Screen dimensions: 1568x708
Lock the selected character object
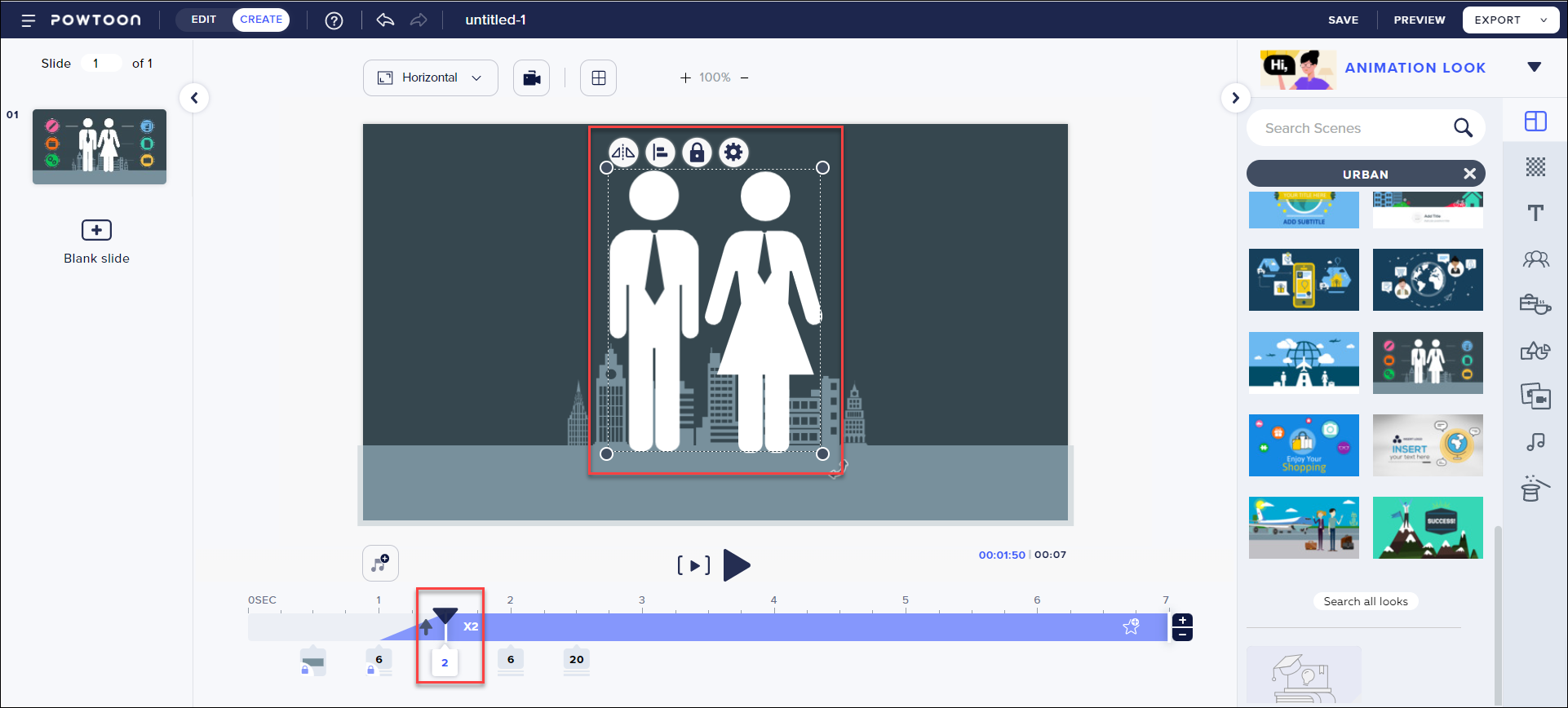click(697, 153)
